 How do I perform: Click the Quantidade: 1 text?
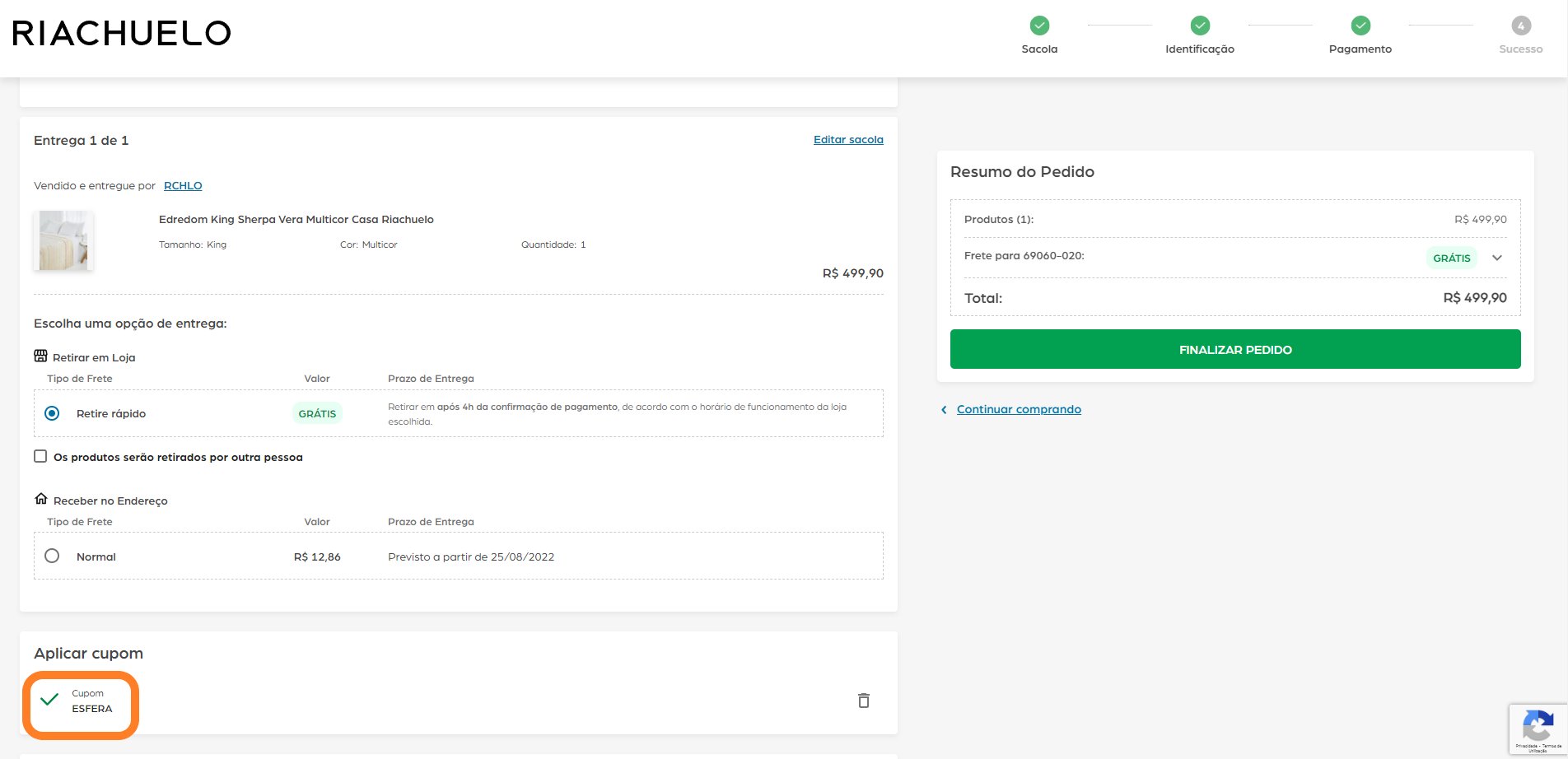553,244
